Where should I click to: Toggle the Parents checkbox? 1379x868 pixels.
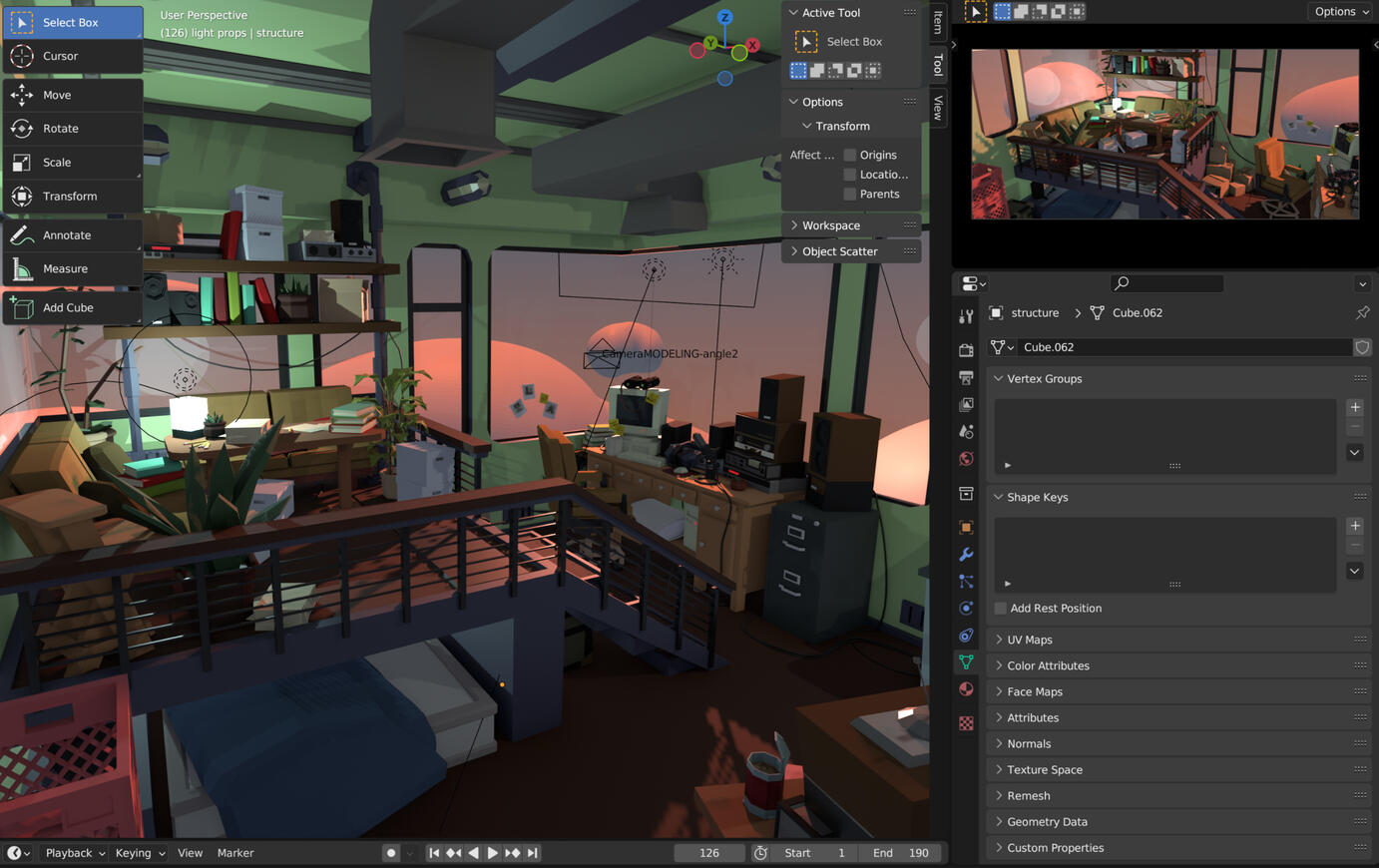tap(850, 195)
